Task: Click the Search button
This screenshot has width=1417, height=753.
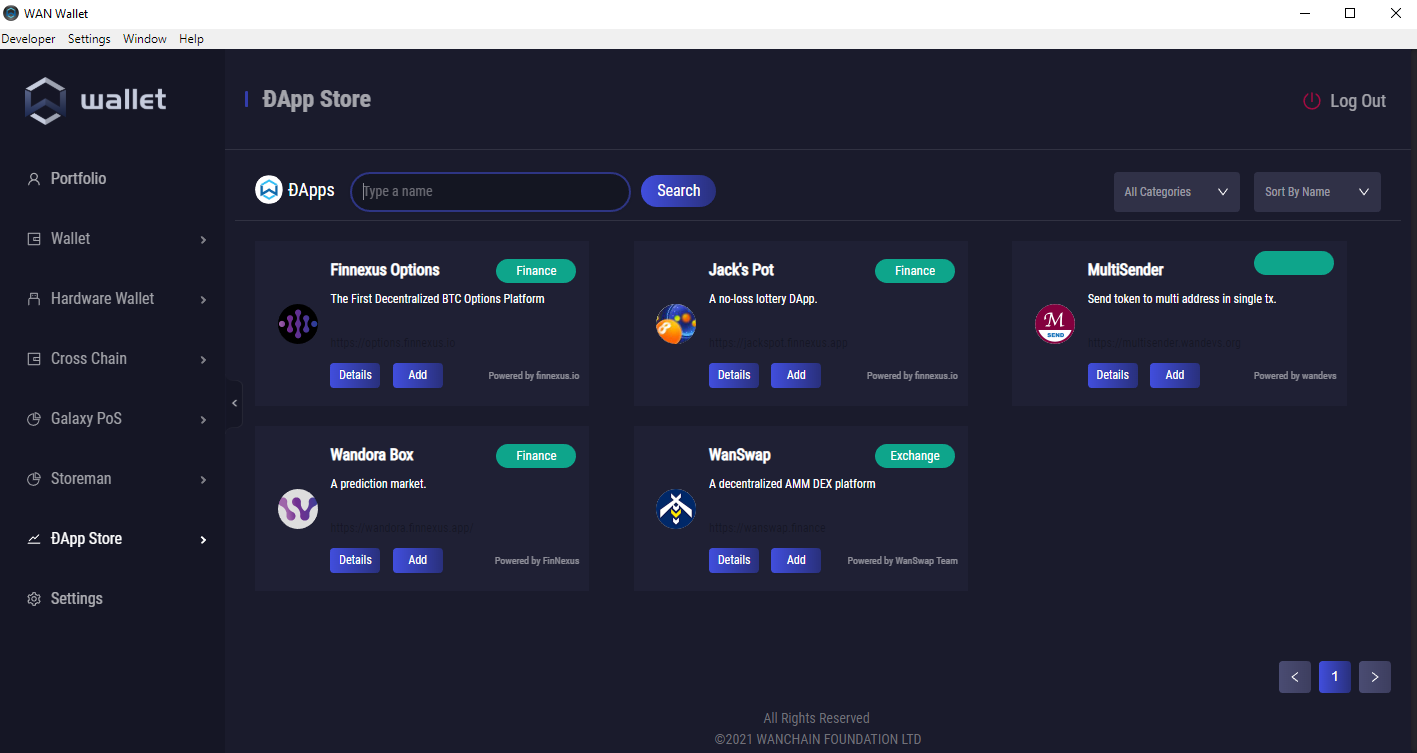Action: click(x=678, y=191)
